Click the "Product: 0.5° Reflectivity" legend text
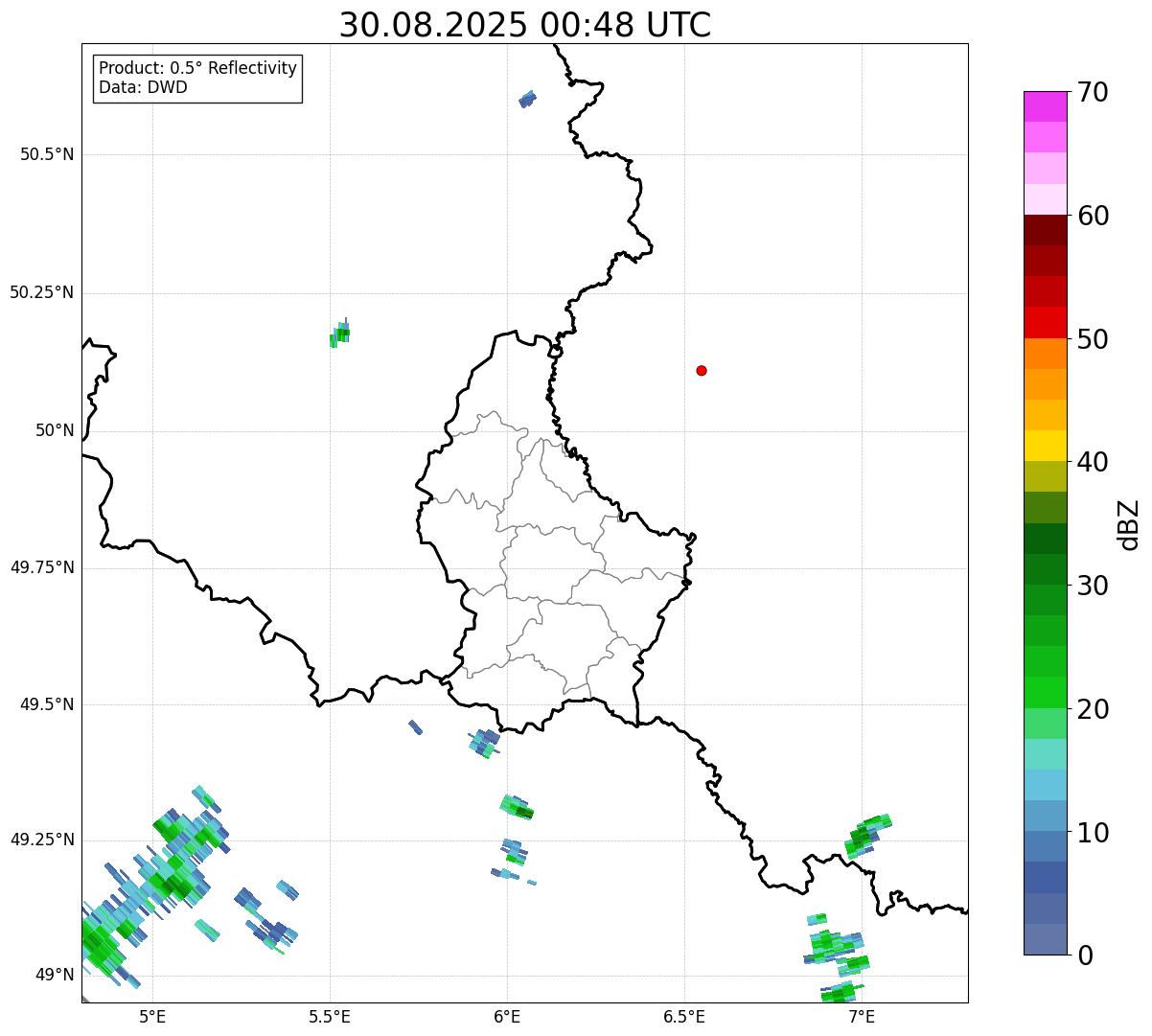The width and height of the screenshot is (1152, 1036). click(x=197, y=69)
